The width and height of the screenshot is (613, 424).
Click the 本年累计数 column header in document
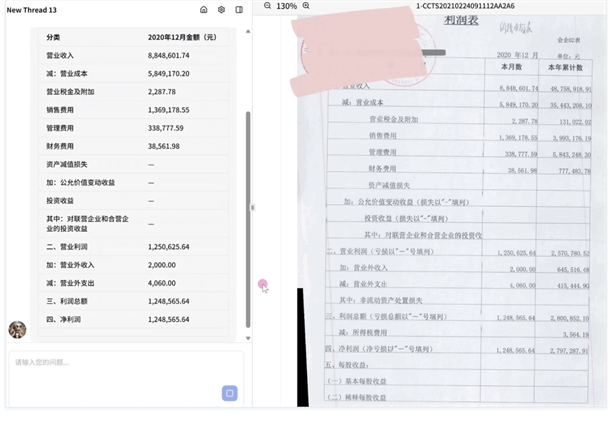[565, 67]
